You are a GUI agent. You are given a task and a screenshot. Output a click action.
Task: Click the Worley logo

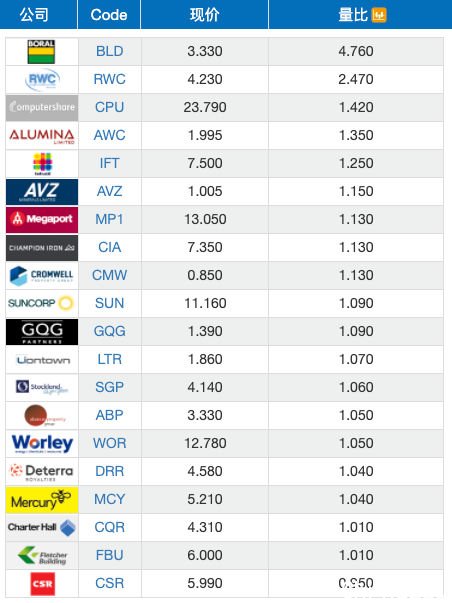point(42,444)
